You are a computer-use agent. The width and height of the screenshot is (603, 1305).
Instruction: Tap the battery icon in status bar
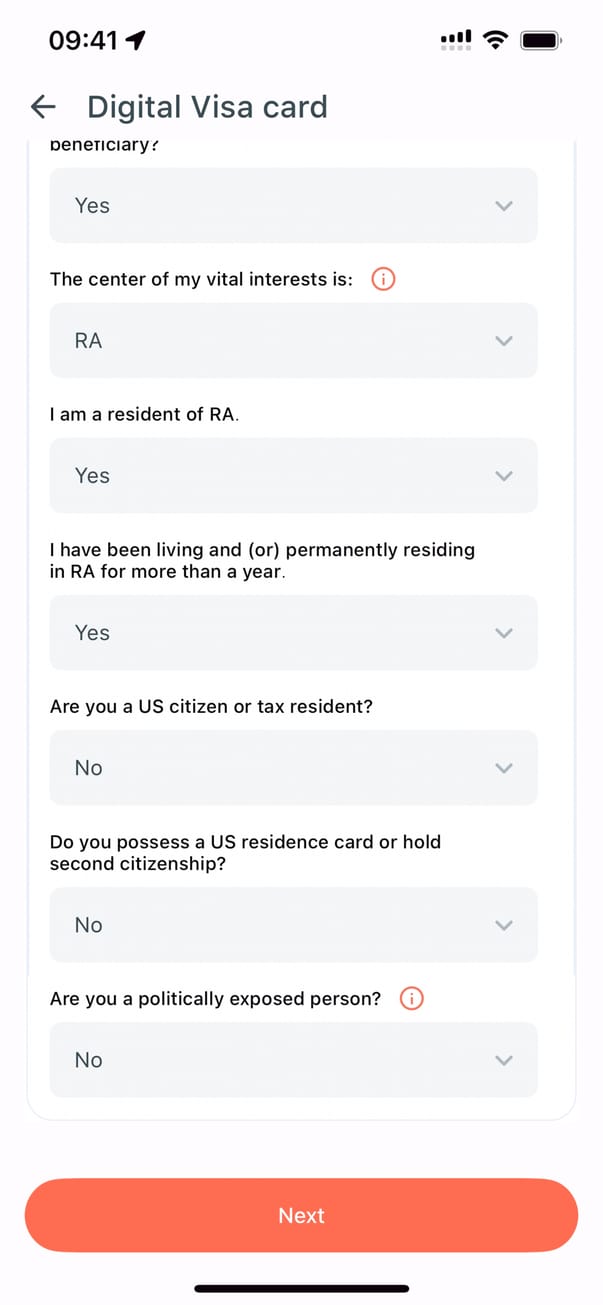click(542, 40)
